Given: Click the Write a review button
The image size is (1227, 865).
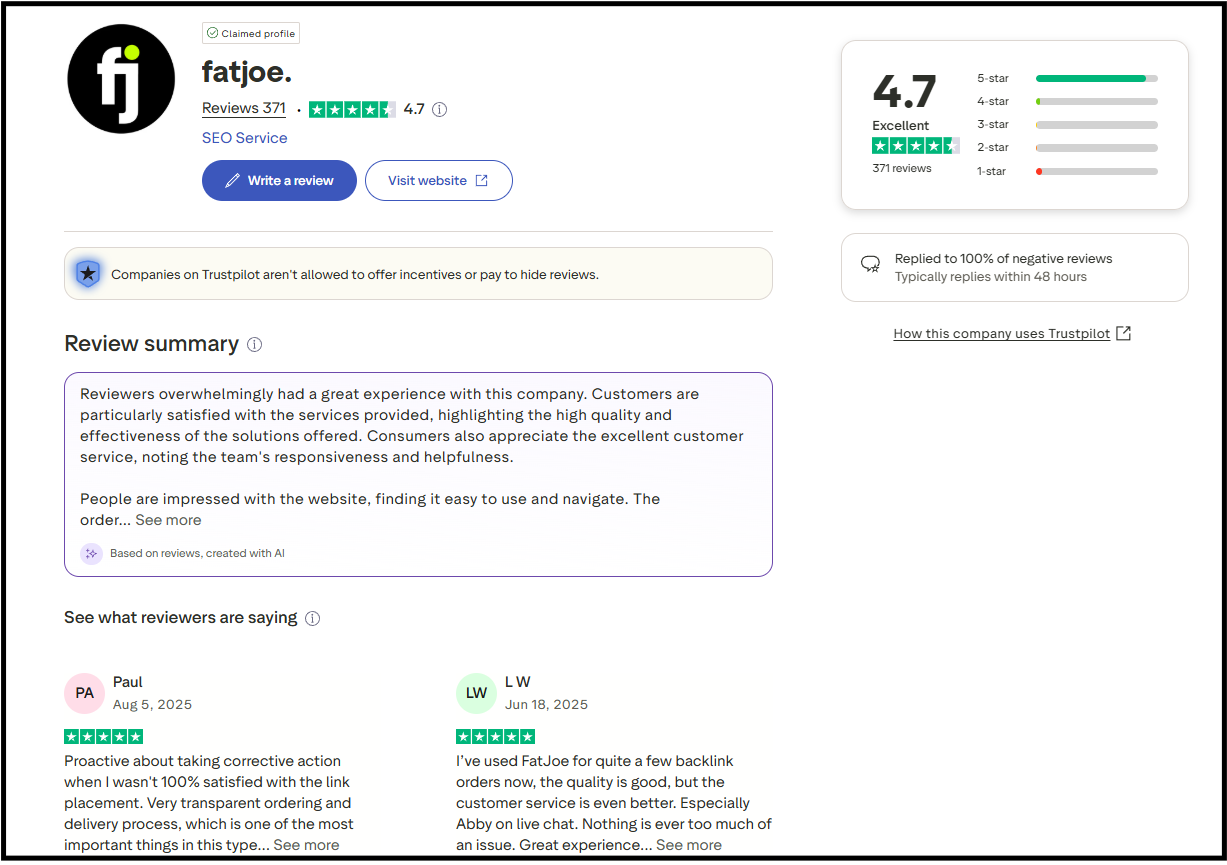Looking at the screenshot, I should (x=279, y=181).
